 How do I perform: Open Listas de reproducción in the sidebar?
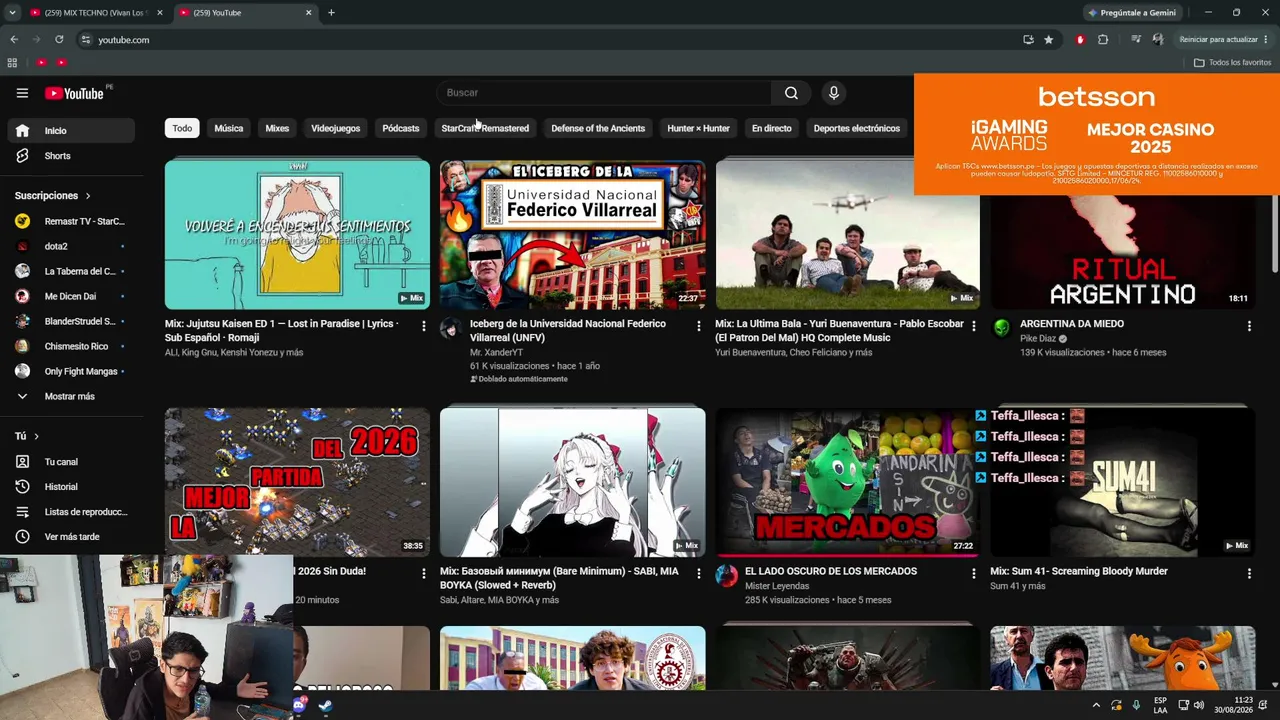(x=71, y=512)
